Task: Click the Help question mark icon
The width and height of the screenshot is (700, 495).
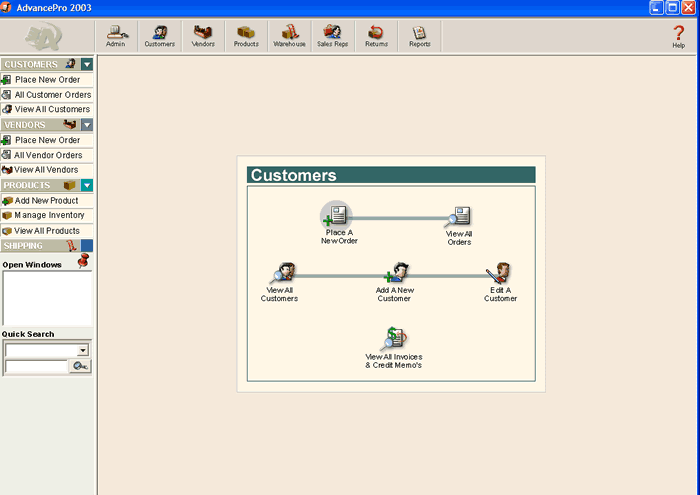Action: pos(678,36)
